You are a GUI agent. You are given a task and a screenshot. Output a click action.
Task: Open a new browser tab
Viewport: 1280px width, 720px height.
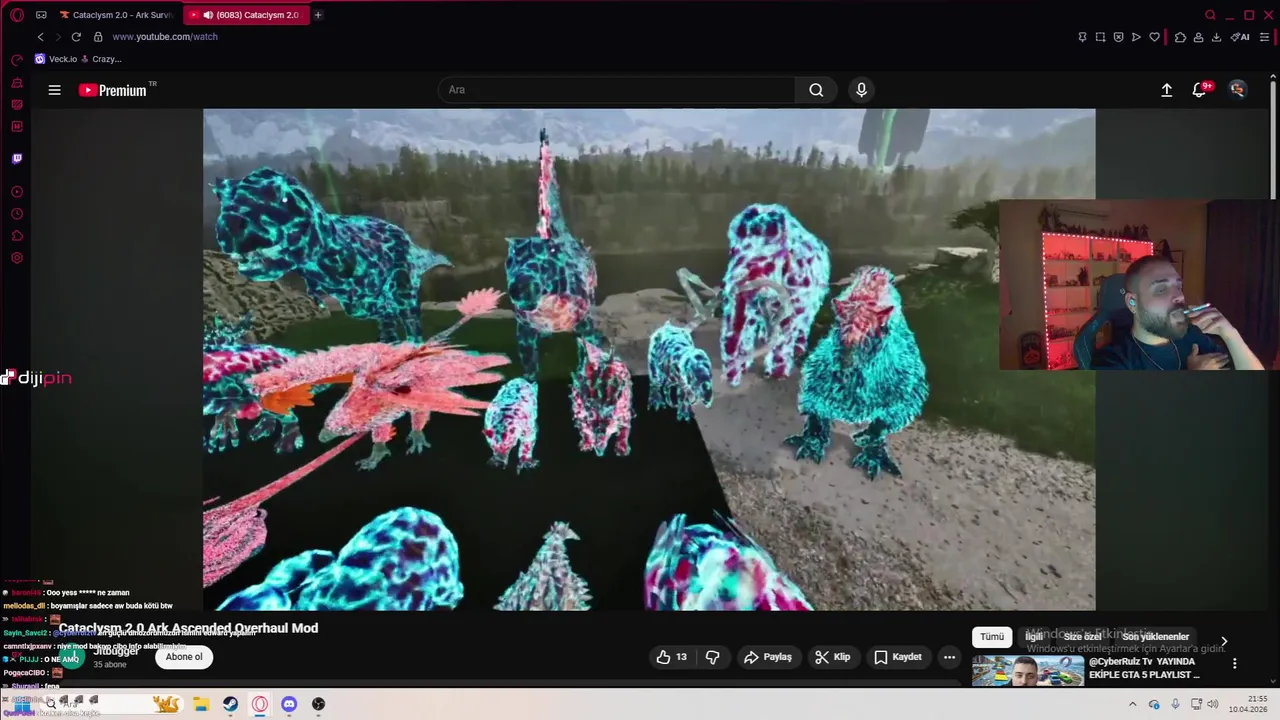[x=318, y=15]
